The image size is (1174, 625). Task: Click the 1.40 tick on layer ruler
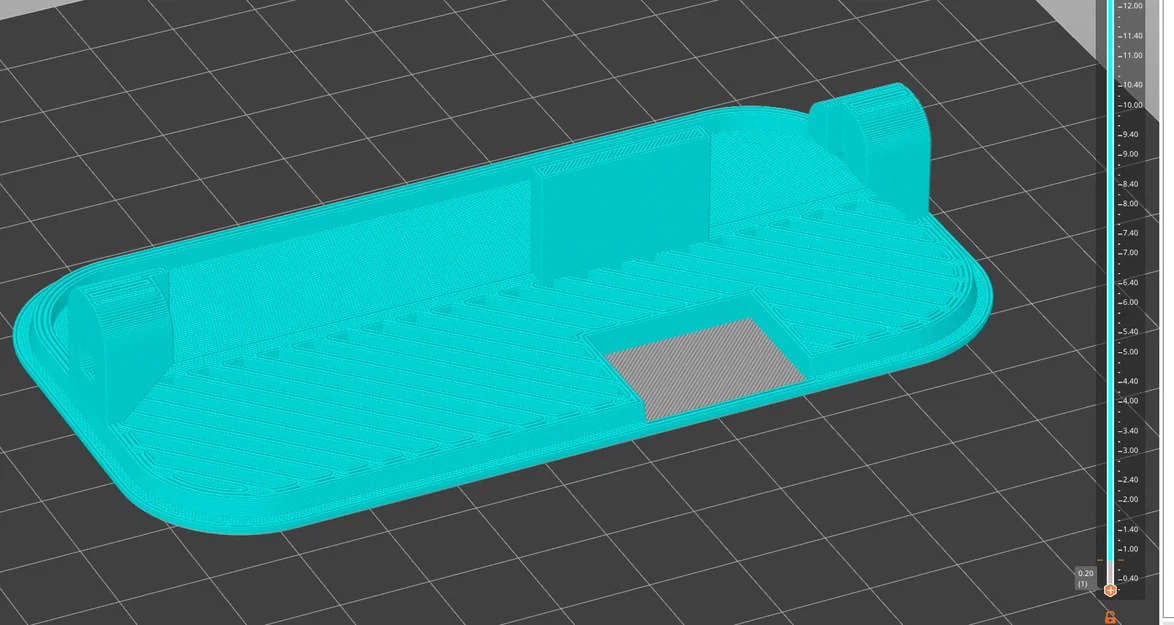(x=1130, y=530)
